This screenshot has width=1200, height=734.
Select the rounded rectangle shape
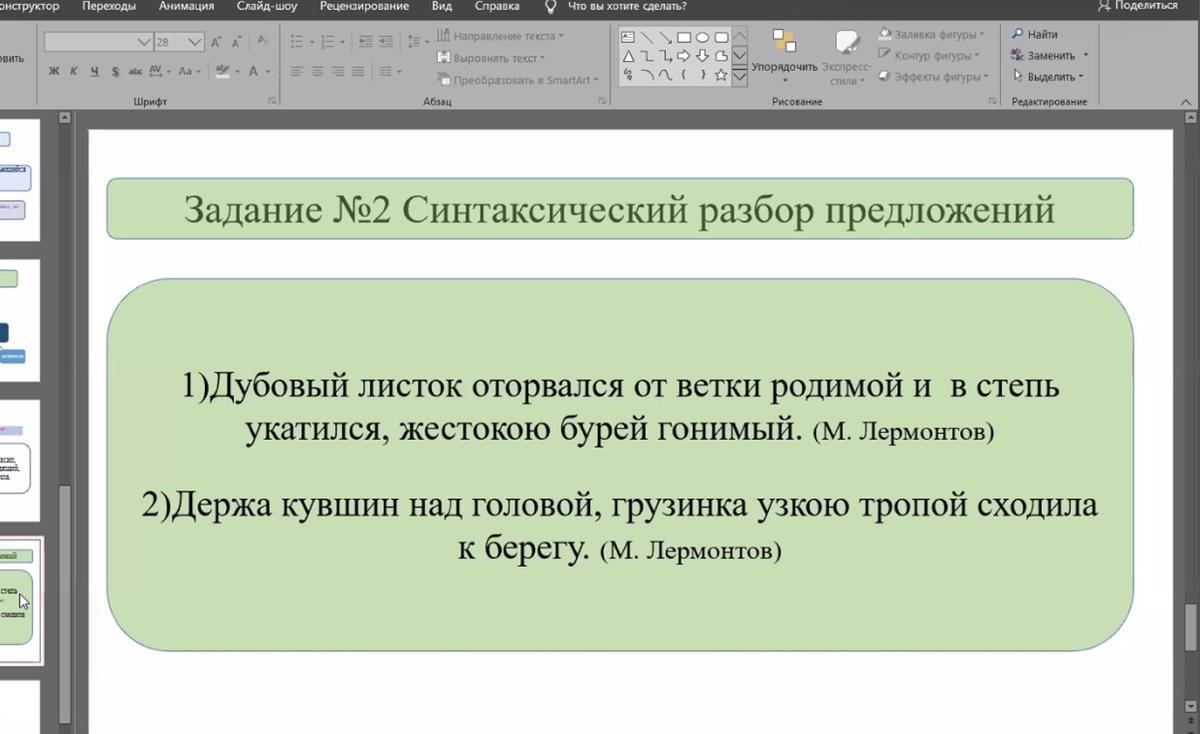[720, 37]
